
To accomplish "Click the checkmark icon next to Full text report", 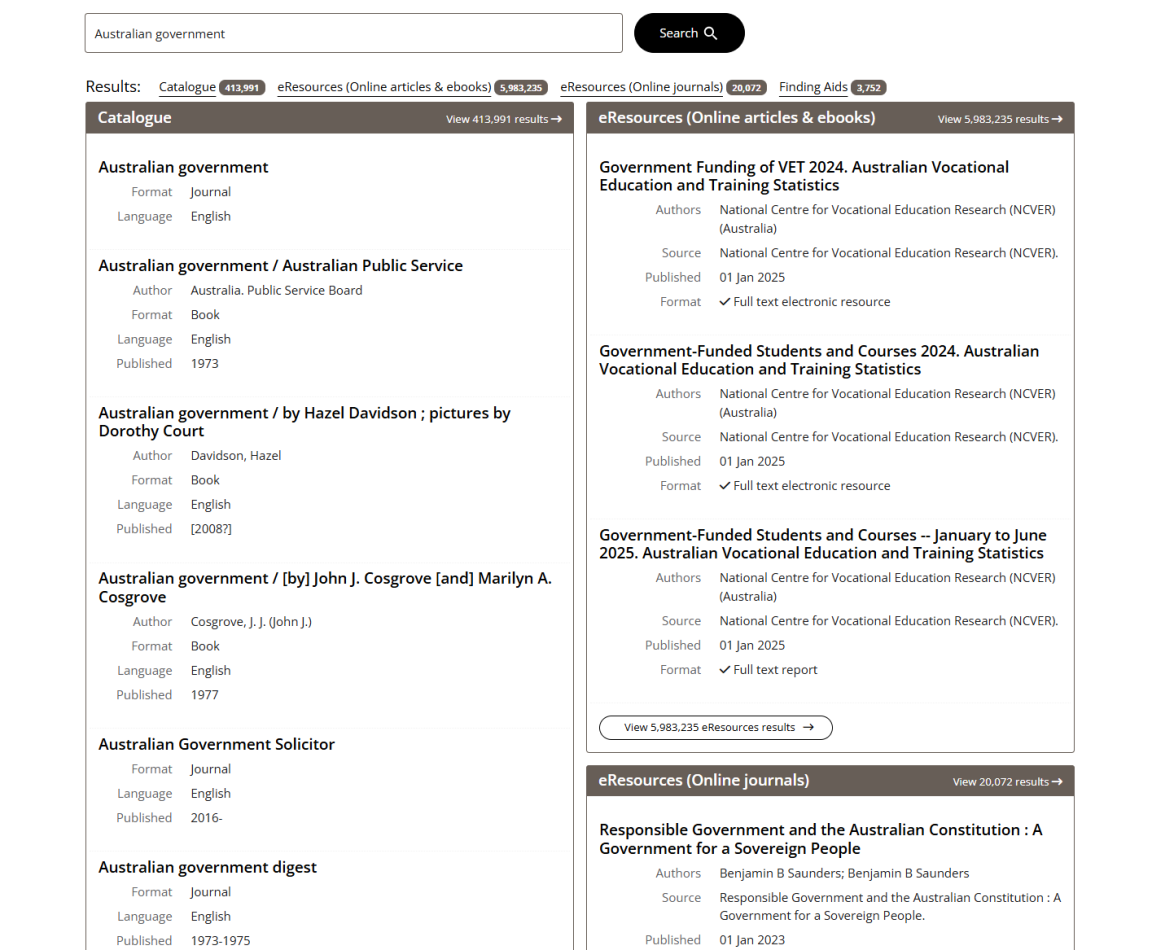I will click(725, 669).
